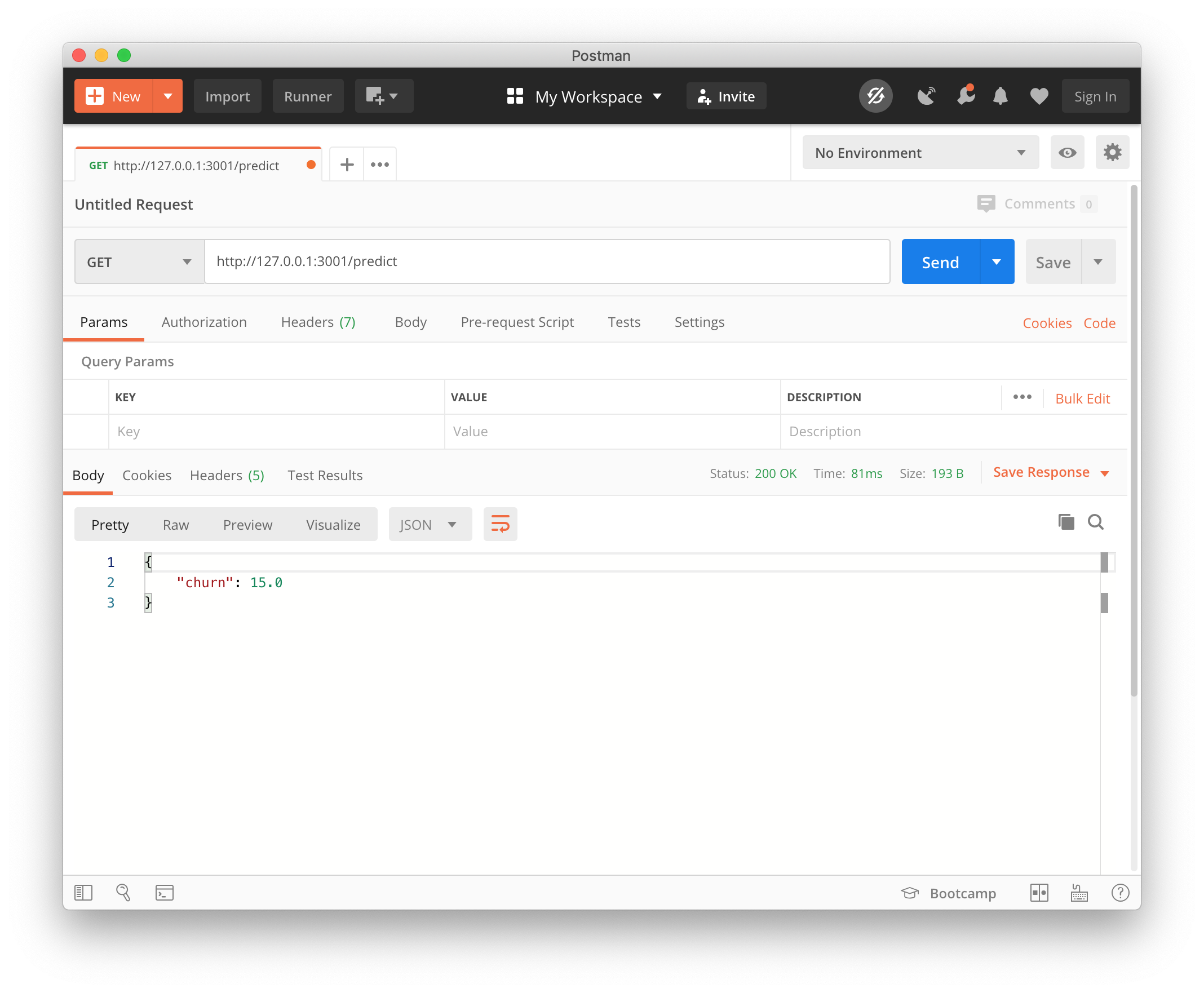Add a new request tab
1204x993 pixels.
click(x=347, y=165)
